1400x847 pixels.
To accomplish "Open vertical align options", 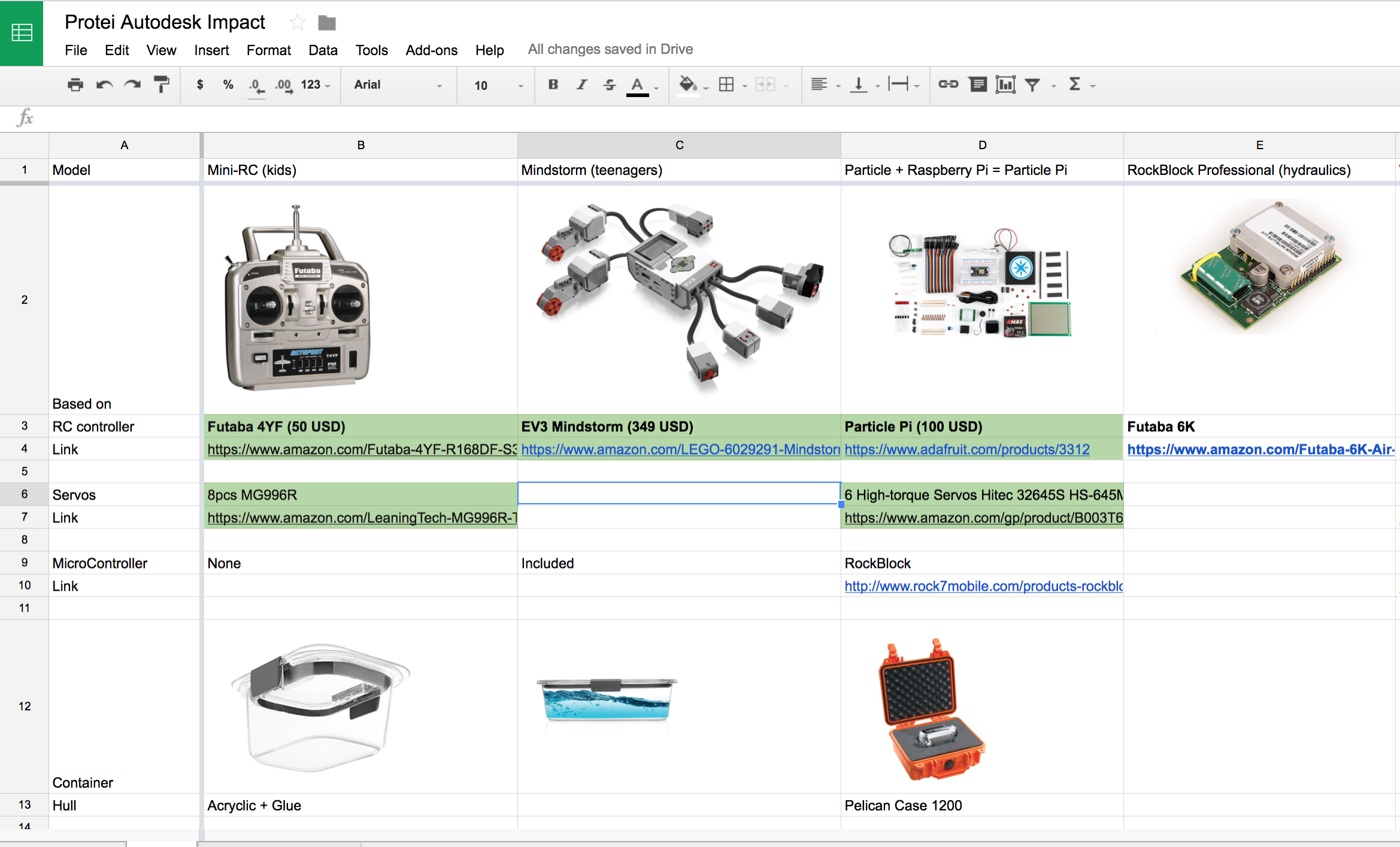I will point(859,84).
